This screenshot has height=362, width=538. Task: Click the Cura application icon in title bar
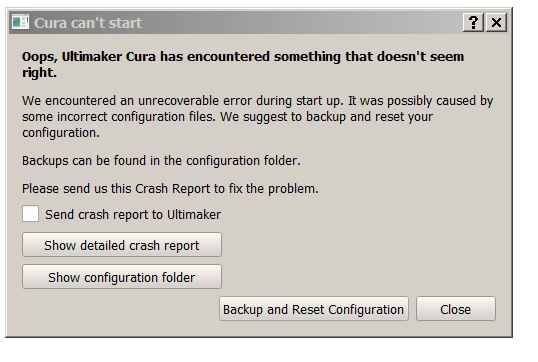click(x=20, y=22)
